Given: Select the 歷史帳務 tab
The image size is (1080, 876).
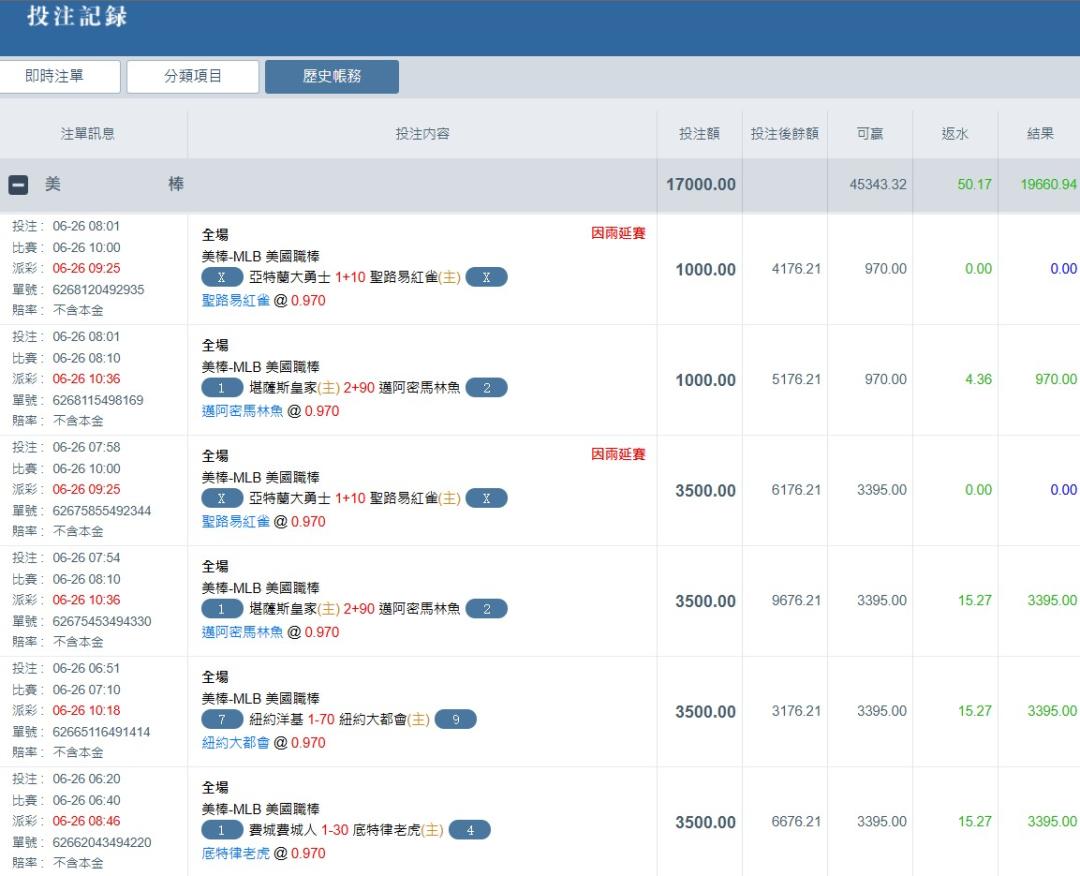Looking at the screenshot, I should click(x=332, y=77).
